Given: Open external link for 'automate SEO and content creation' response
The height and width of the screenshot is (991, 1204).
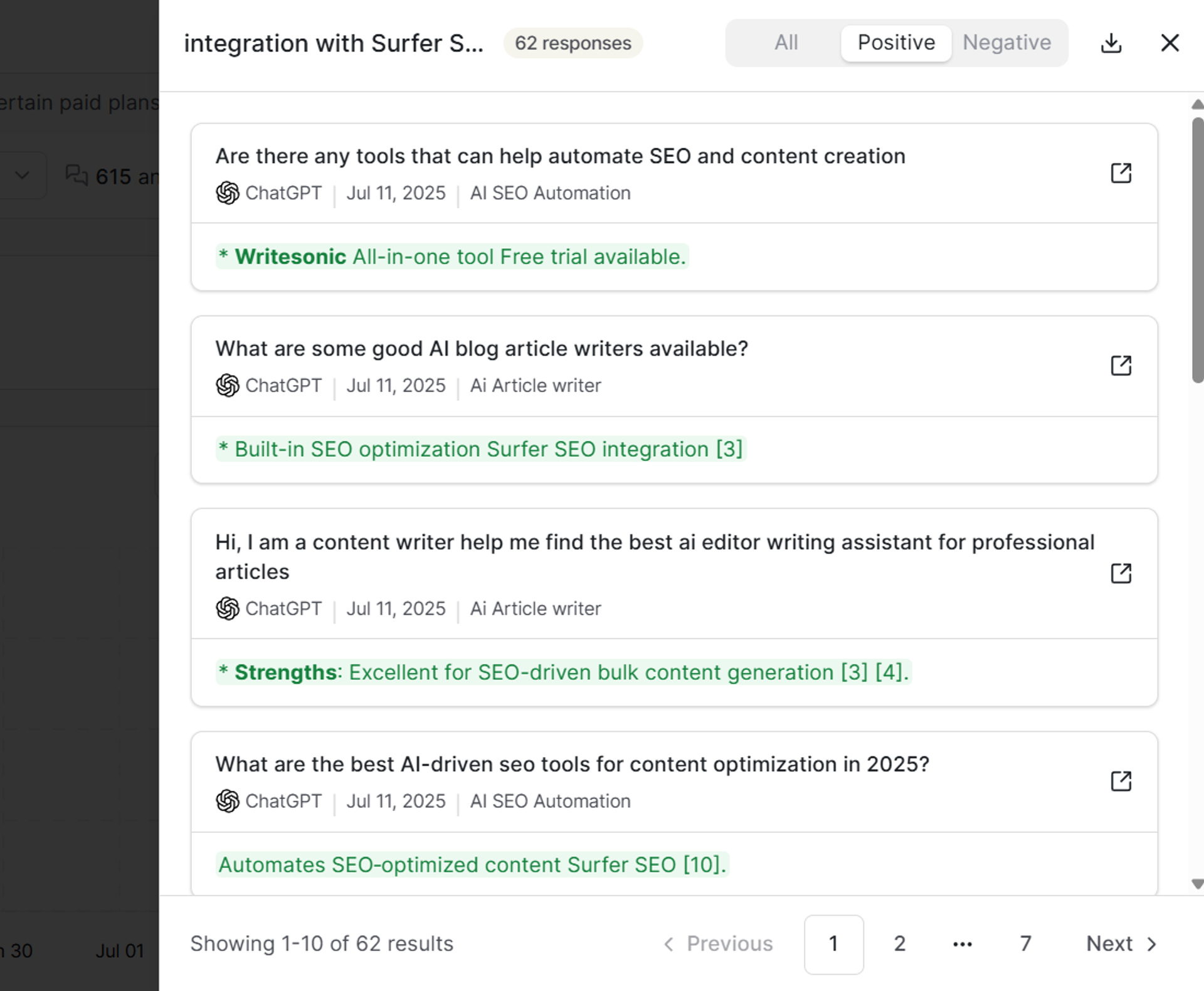Looking at the screenshot, I should pyautogui.click(x=1121, y=173).
